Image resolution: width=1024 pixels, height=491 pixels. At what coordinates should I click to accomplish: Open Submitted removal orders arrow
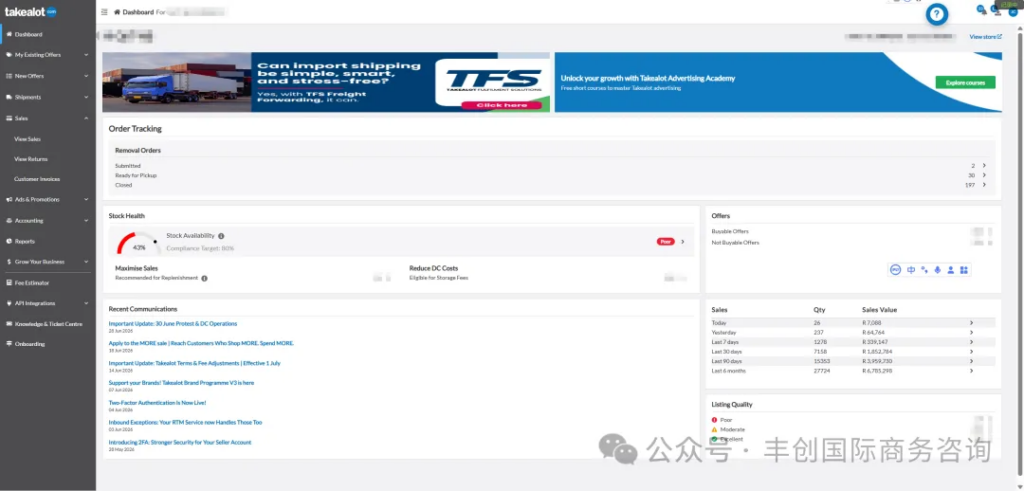pyautogui.click(x=984, y=166)
